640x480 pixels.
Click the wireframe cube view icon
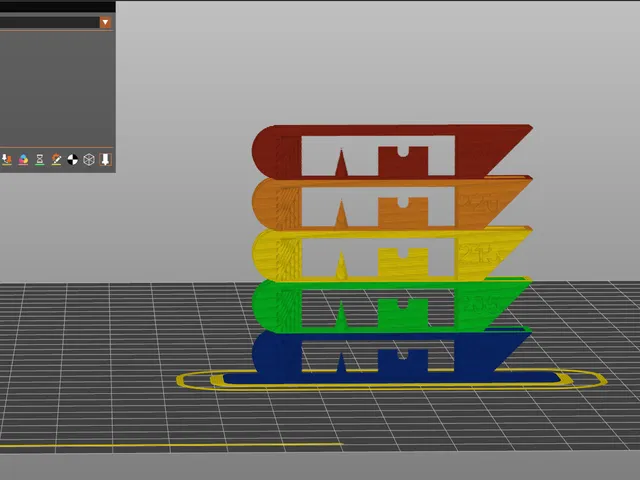89,160
